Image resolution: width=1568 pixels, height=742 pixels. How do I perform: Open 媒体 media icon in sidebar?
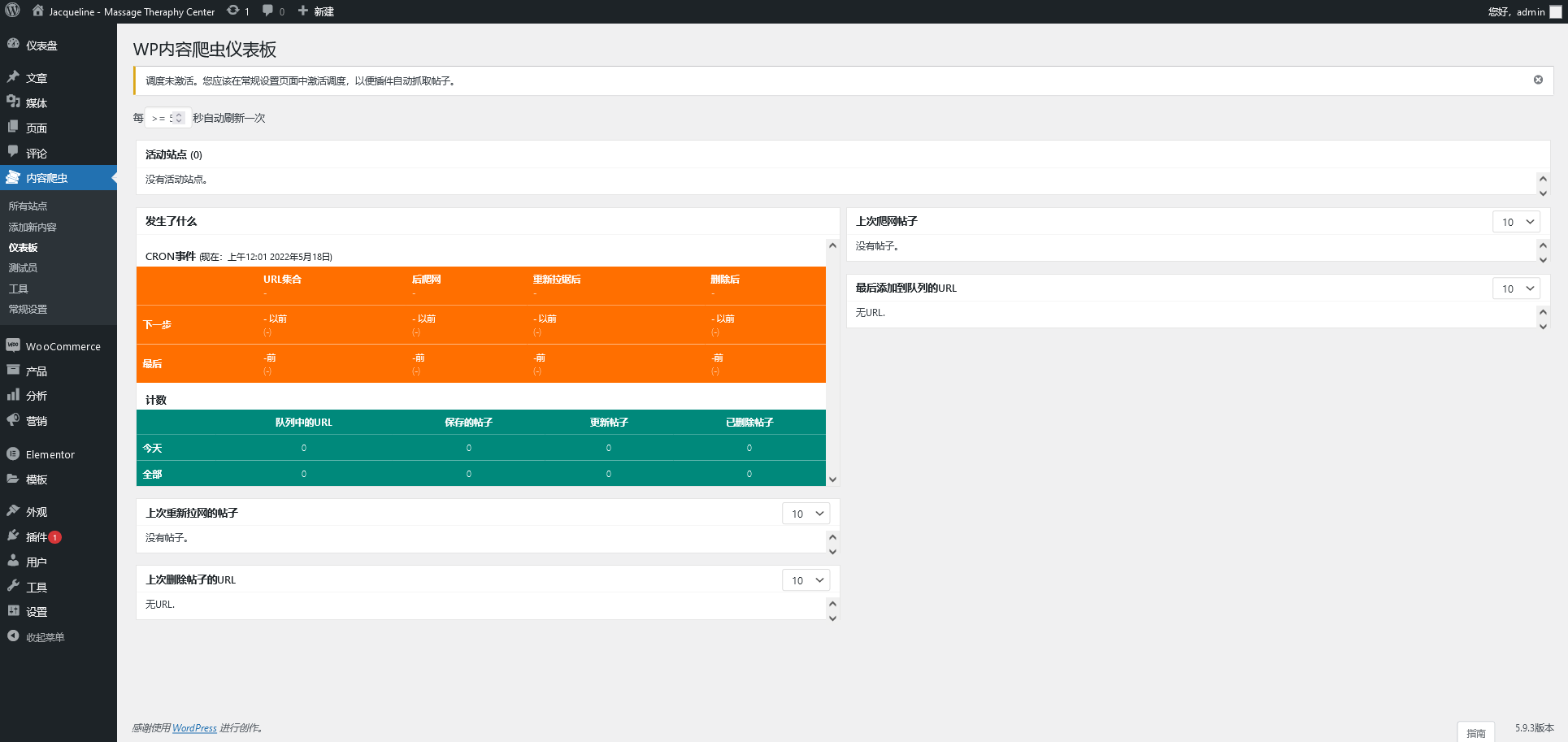pos(13,102)
